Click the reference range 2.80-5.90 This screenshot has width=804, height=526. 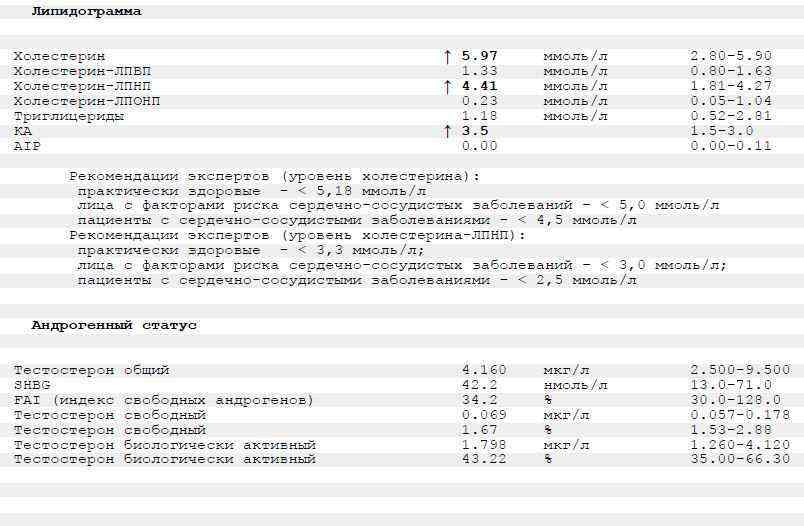tap(731, 57)
